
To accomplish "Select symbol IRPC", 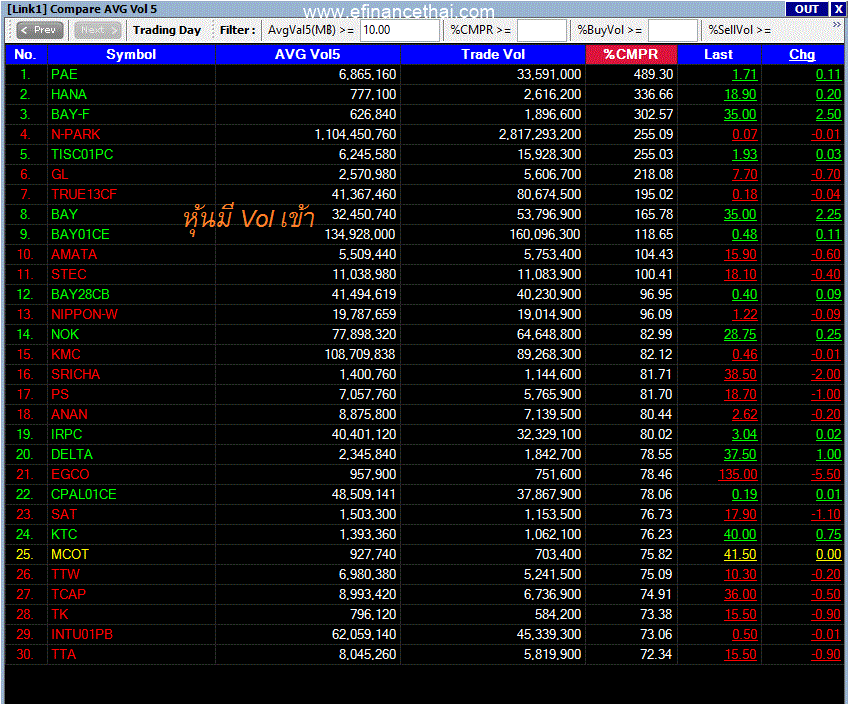I will (67, 435).
